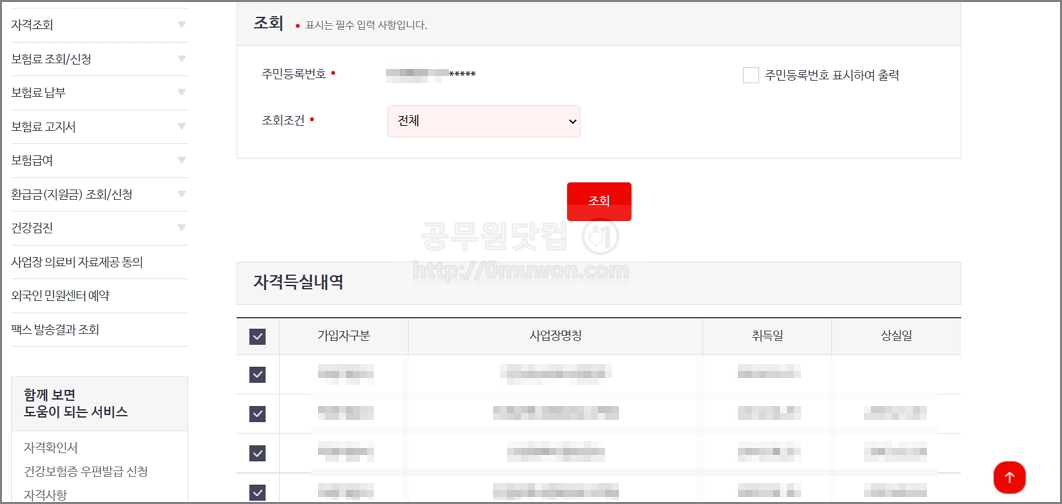Uncheck the third table row checkbox

(x=257, y=453)
